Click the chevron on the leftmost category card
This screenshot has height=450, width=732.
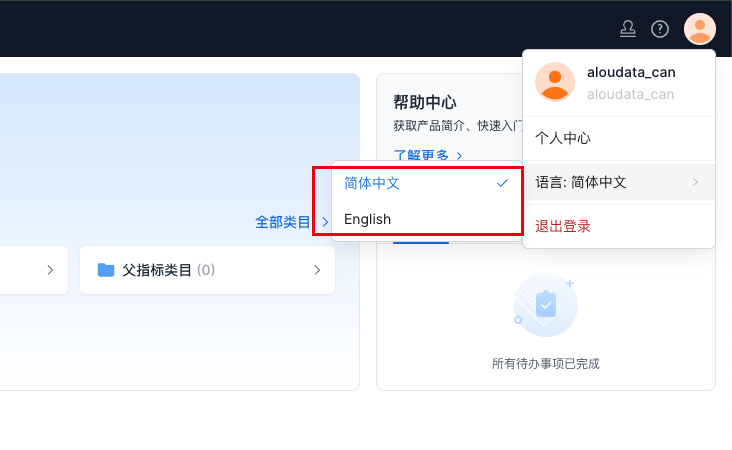point(50,270)
